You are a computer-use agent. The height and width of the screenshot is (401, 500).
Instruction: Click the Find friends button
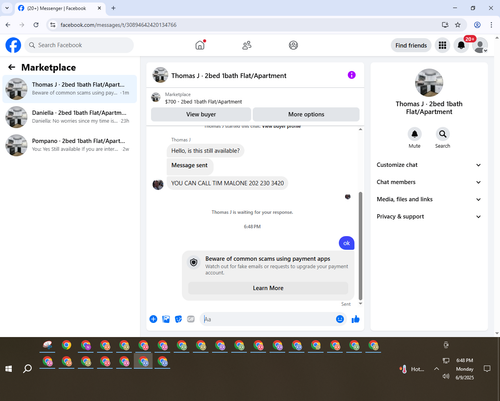pyautogui.click(x=411, y=45)
